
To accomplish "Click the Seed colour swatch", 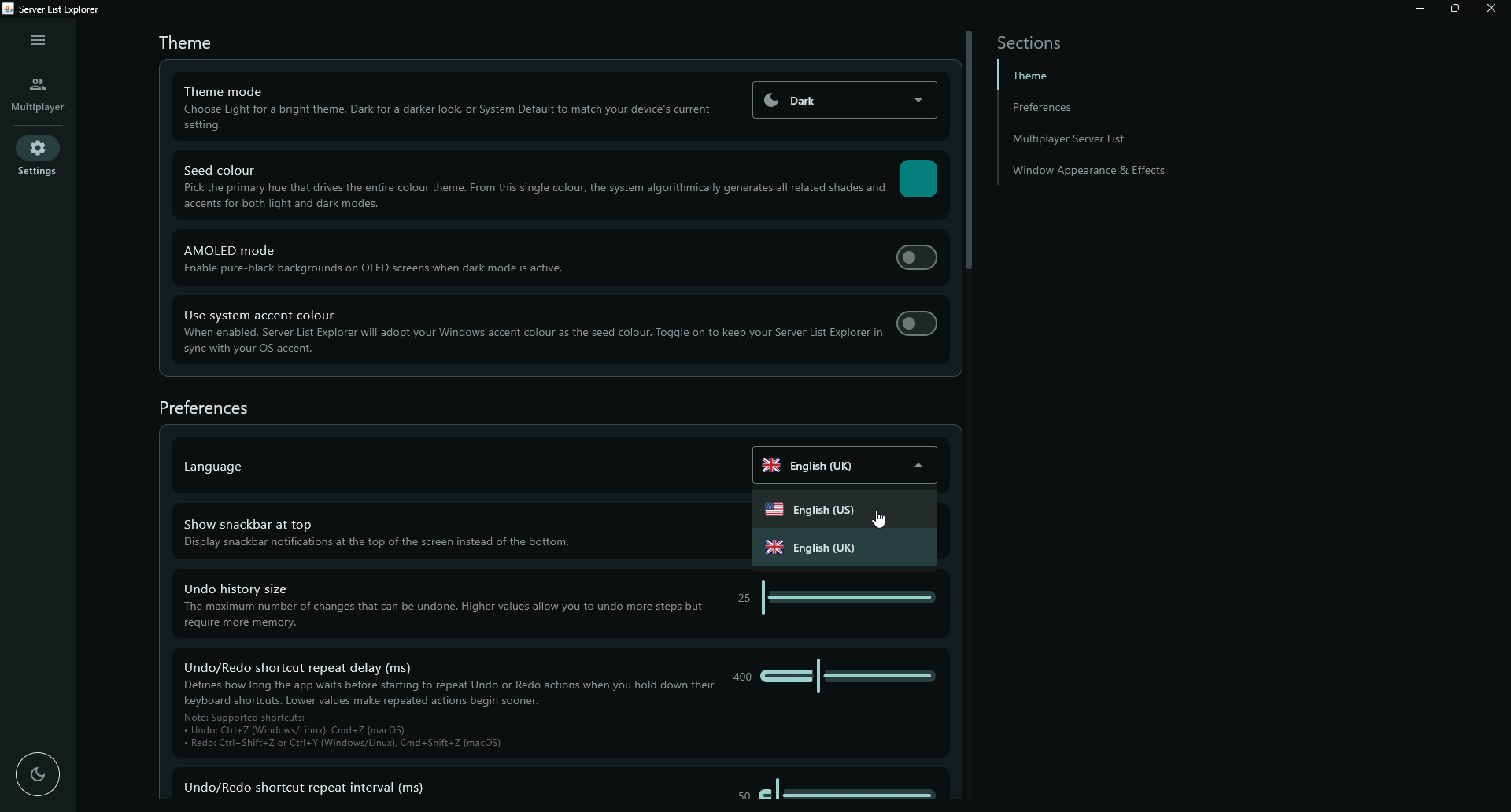I will pos(918,179).
